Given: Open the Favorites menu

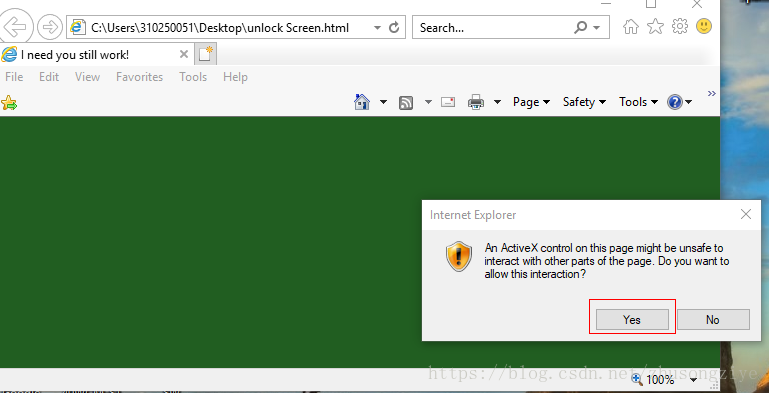Looking at the screenshot, I should pyautogui.click(x=139, y=77).
